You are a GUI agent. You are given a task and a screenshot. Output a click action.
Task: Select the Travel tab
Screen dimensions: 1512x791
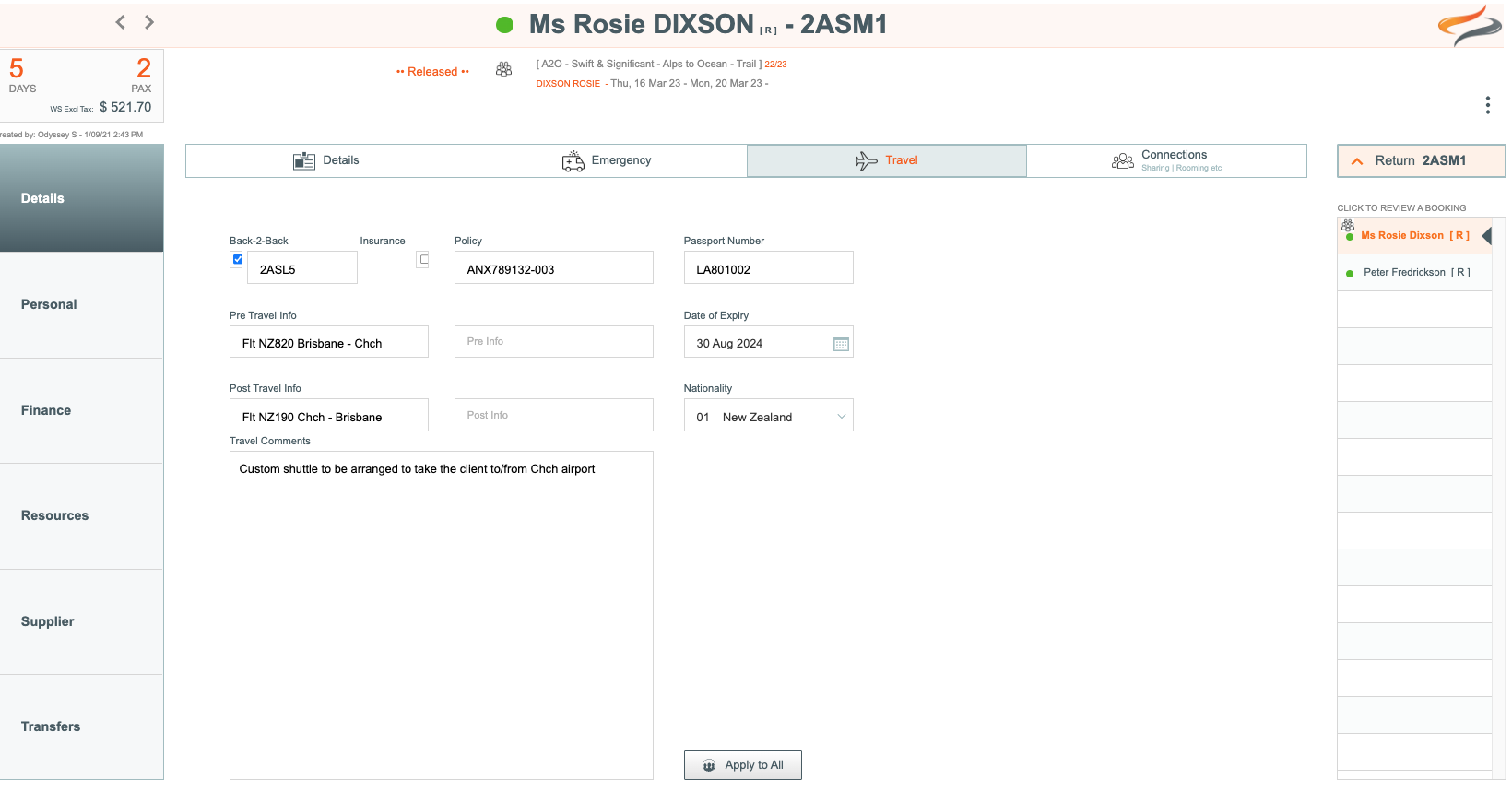pos(887,160)
